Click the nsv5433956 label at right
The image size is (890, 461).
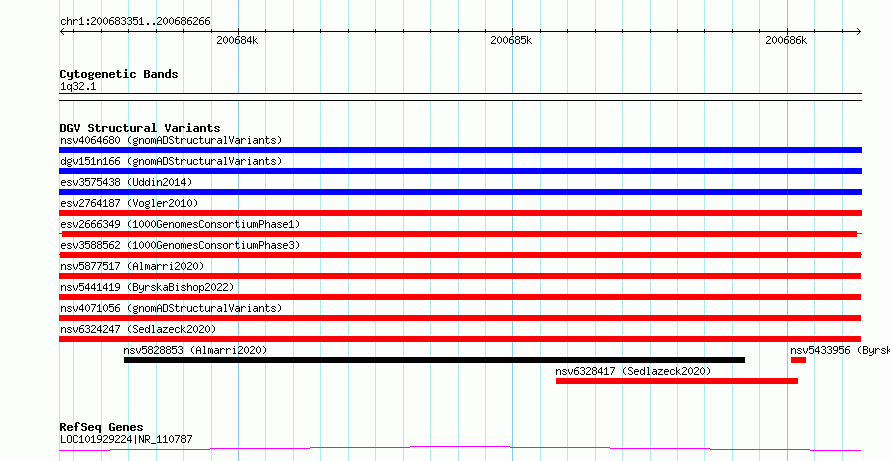840,350
